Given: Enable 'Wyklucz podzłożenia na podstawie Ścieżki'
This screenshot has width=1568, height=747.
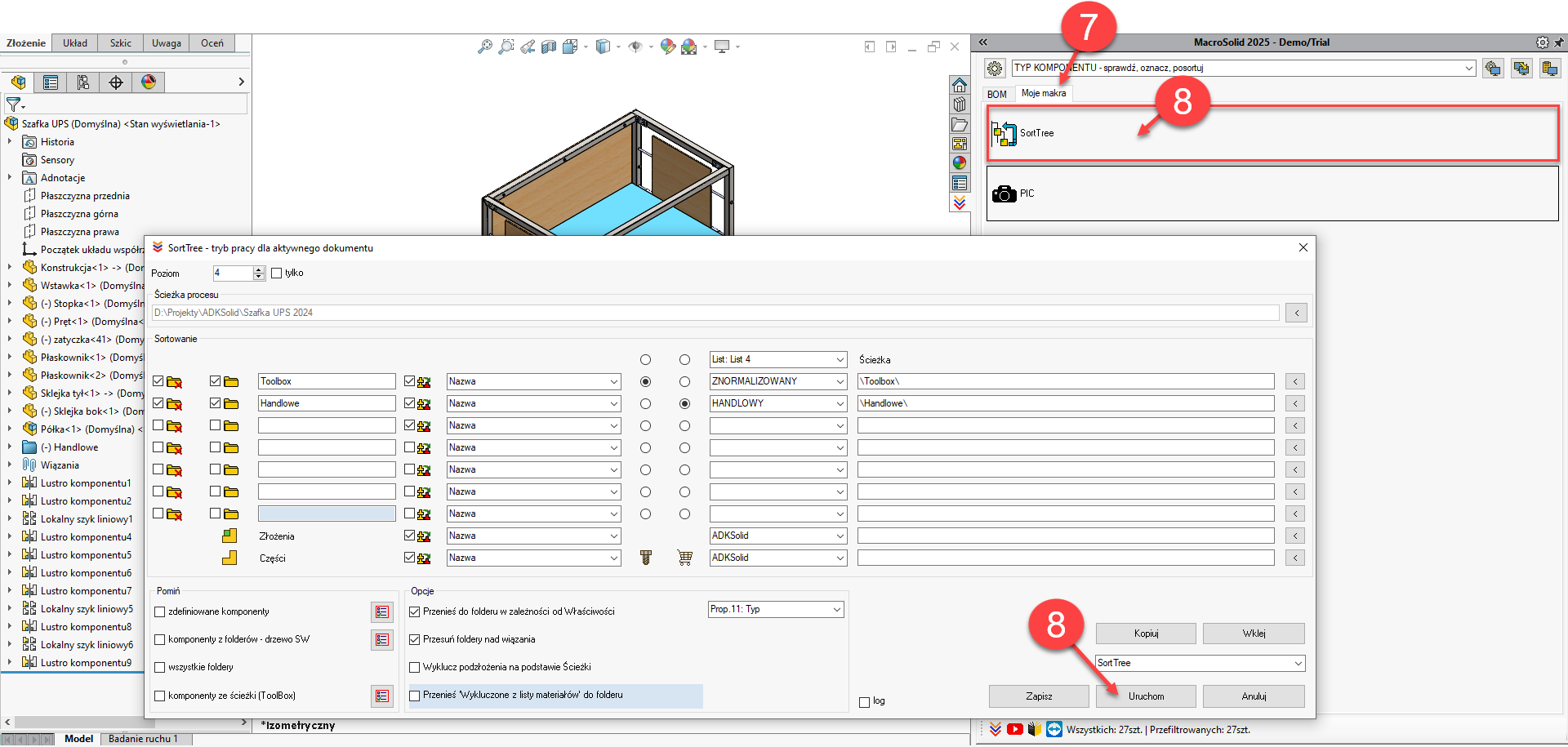Looking at the screenshot, I should [414, 667].
